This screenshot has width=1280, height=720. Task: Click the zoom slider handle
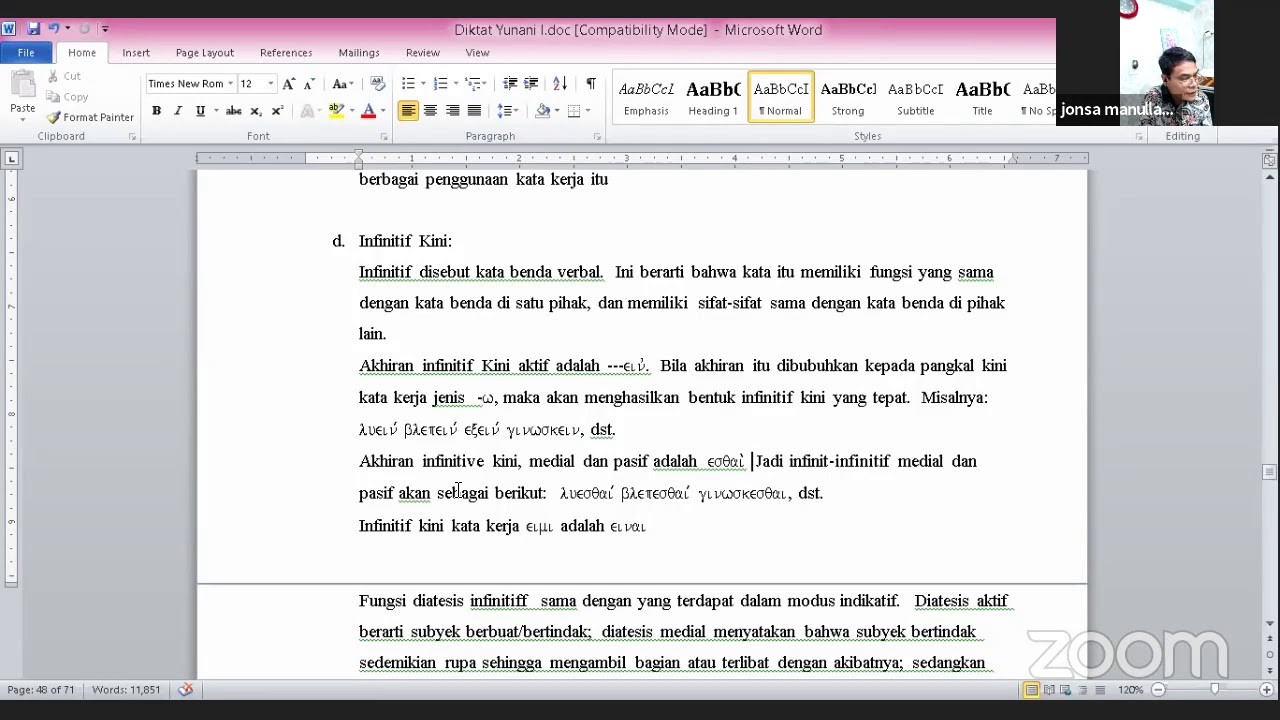pyautogui.click(x=1215, y=690)
